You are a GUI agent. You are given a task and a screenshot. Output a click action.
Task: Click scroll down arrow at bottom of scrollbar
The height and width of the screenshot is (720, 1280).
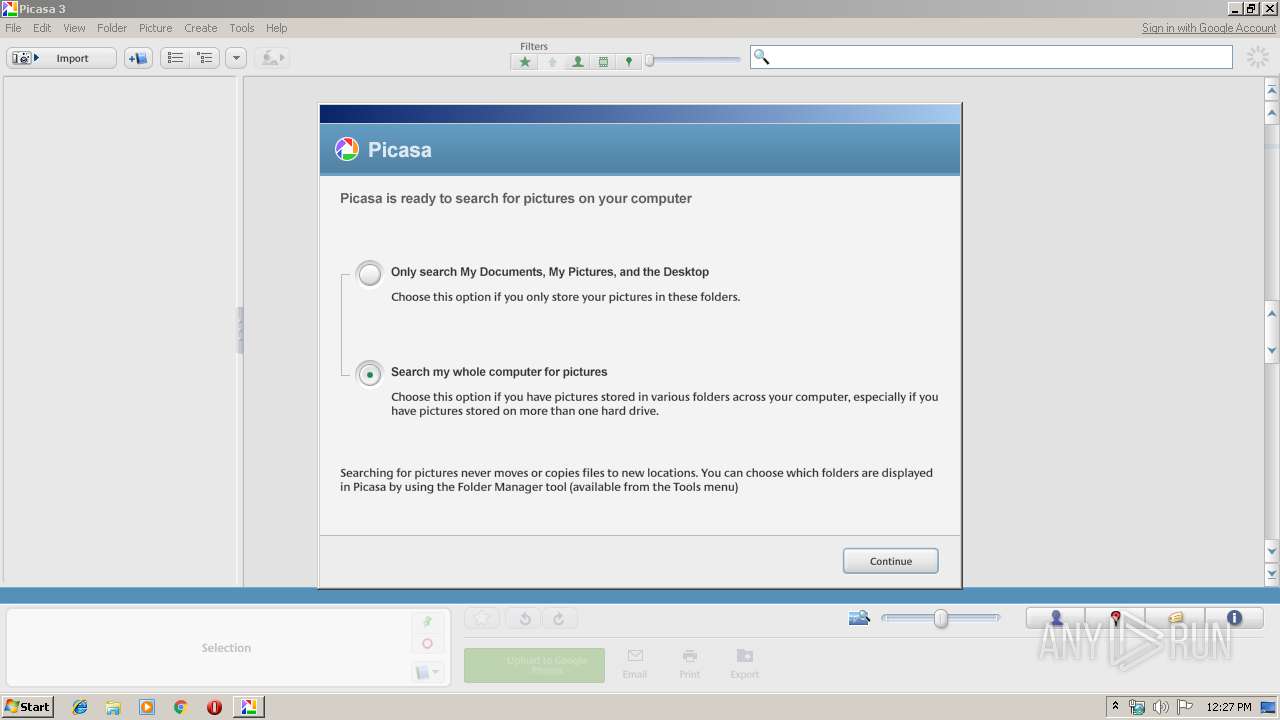point(1272,574)
